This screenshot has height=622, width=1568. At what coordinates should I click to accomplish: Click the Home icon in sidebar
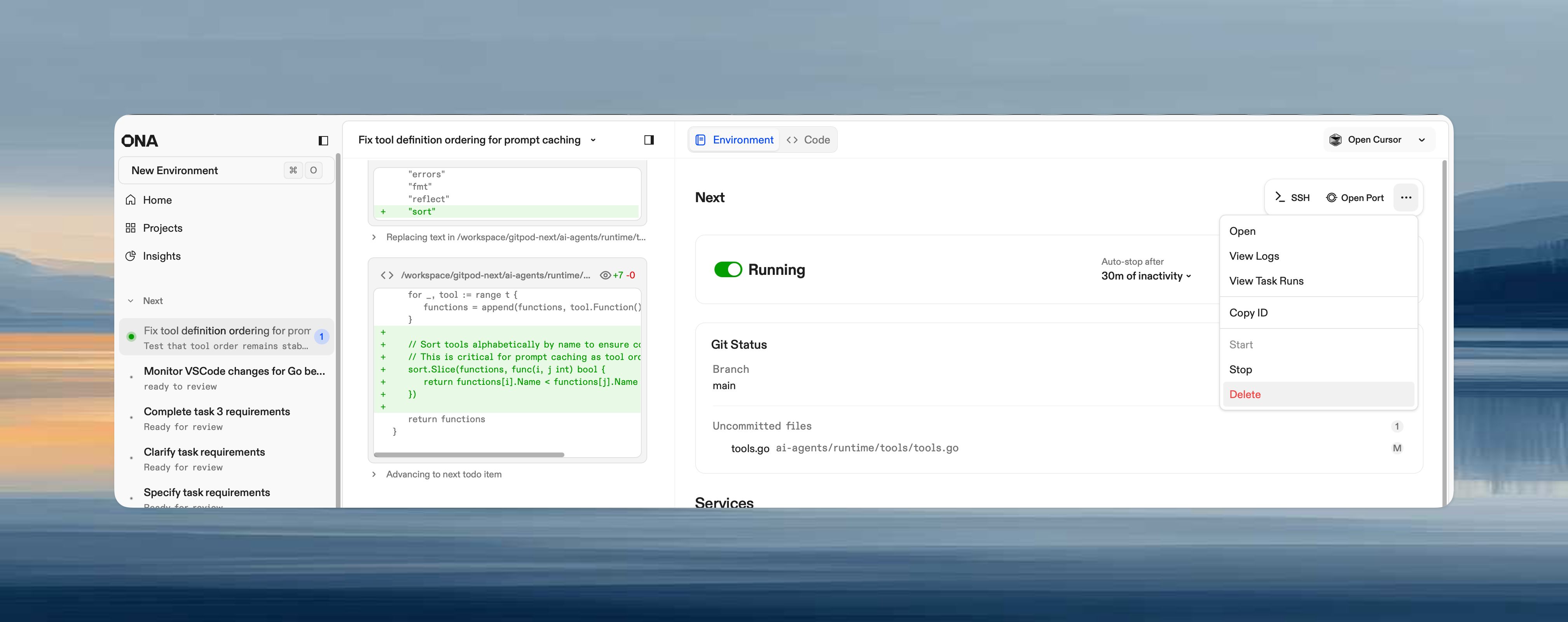130,200
